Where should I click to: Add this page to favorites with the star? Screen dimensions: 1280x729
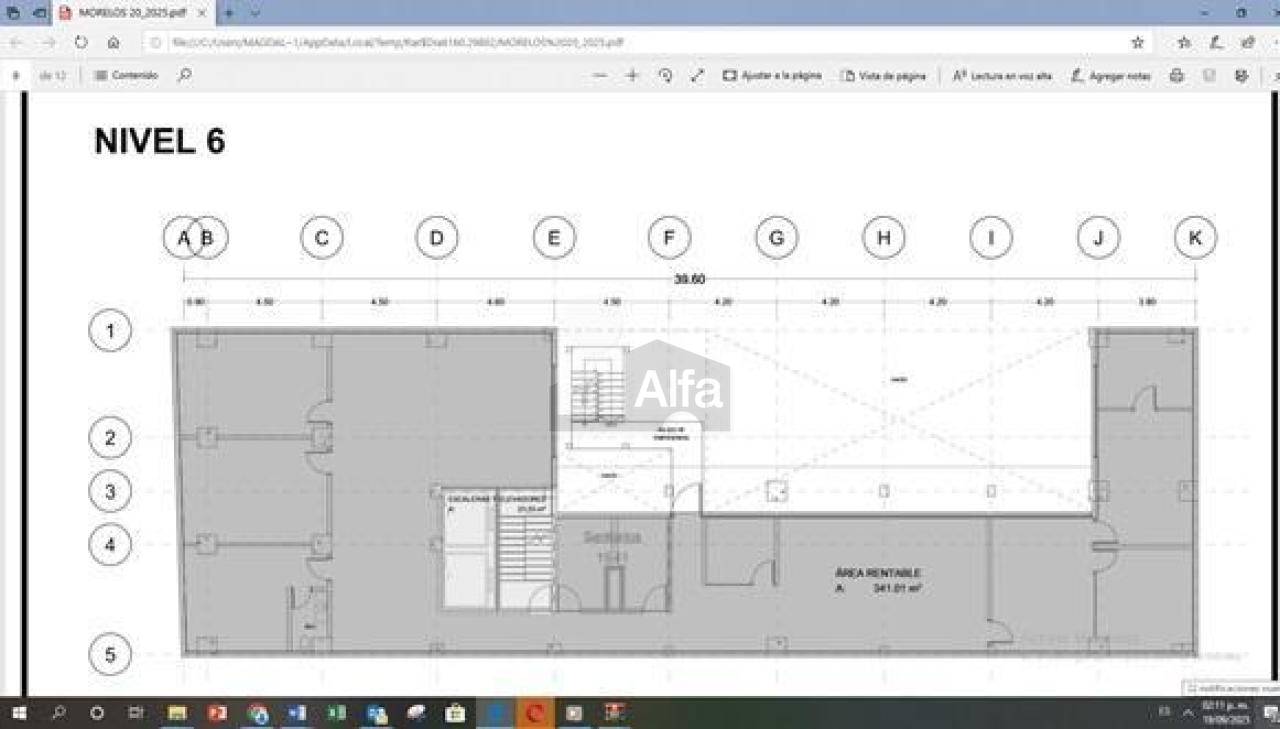[1137, 43]
